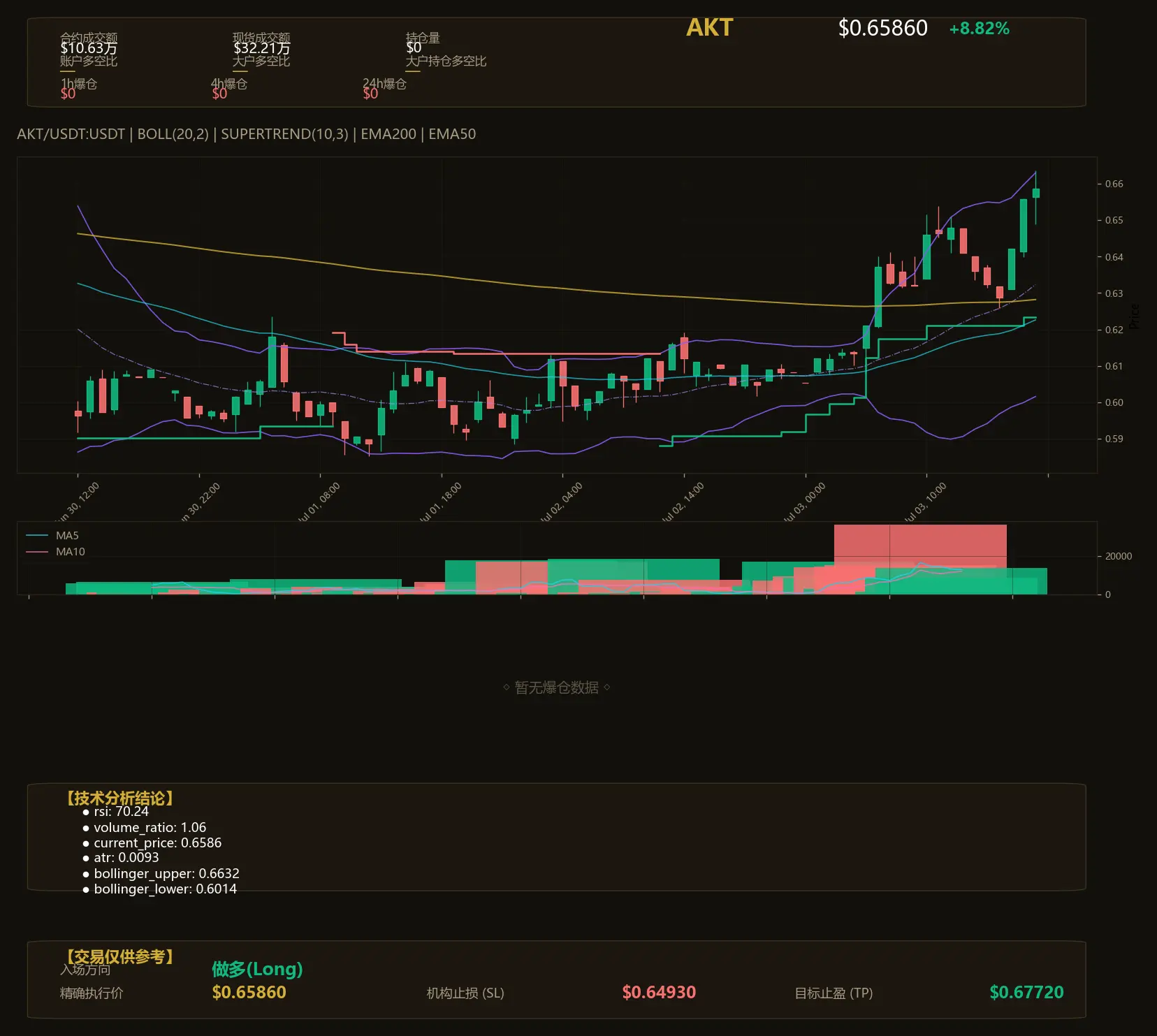Click the 0.65 price axis tick
Screen dimensions: 1157x1036
click(1114, 220)
